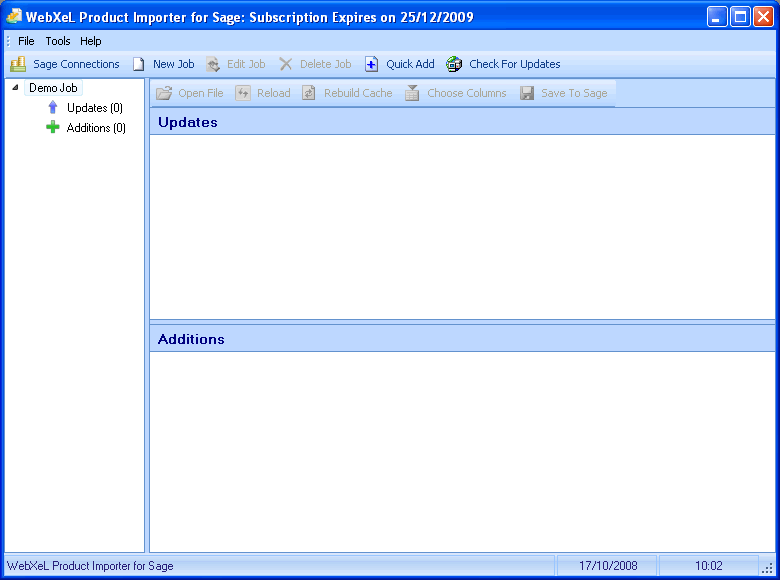The image size is (780, 580).
Task: Minimize the WebXeL window
Action: click(717, 17)
